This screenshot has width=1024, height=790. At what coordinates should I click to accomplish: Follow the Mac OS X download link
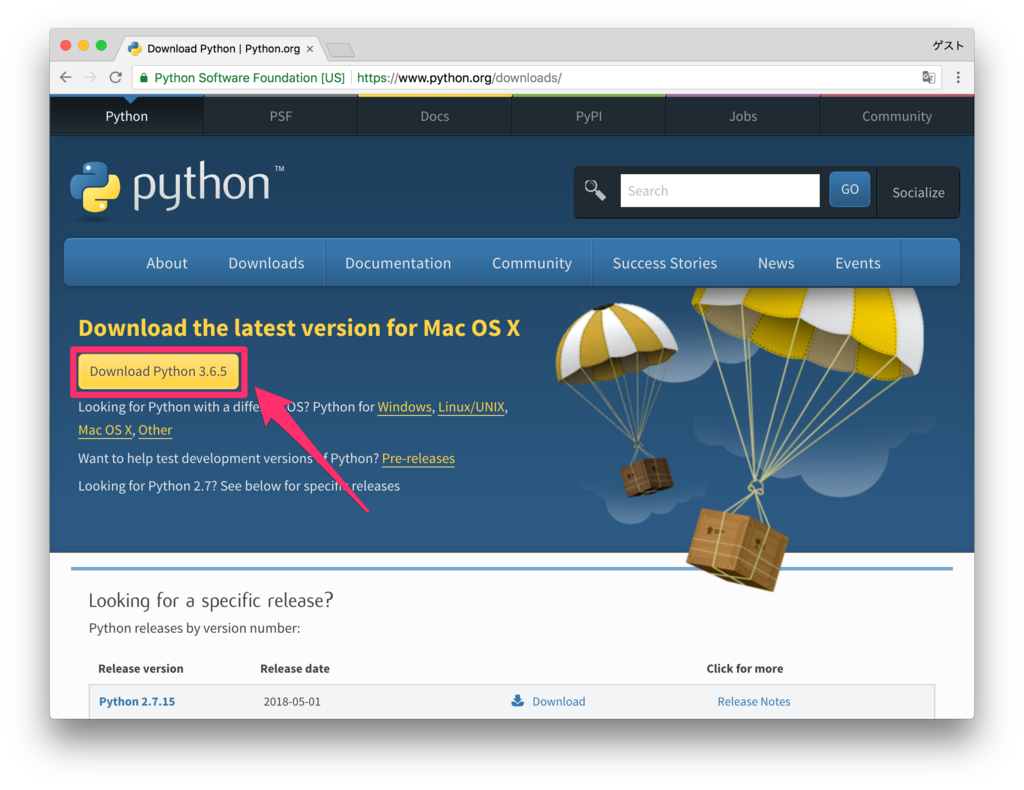(105, 430)
